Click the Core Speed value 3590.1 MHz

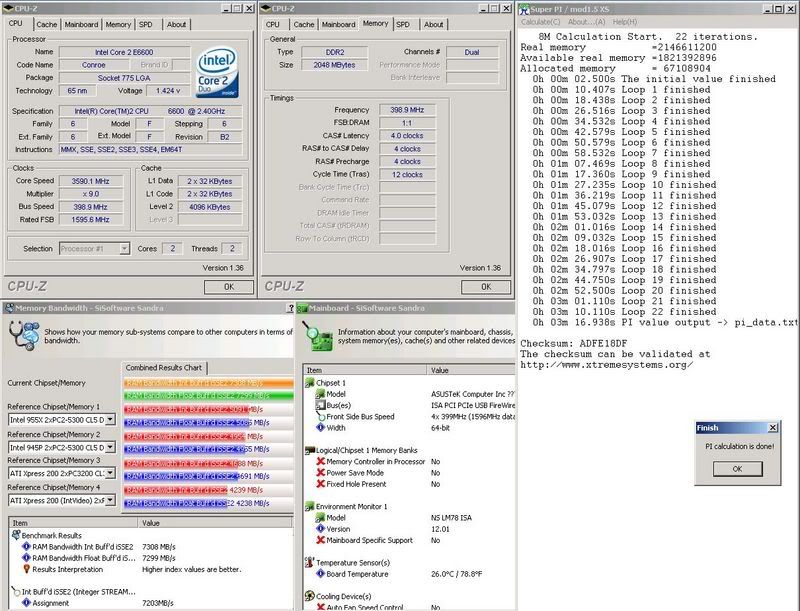(x=90, y=181)
